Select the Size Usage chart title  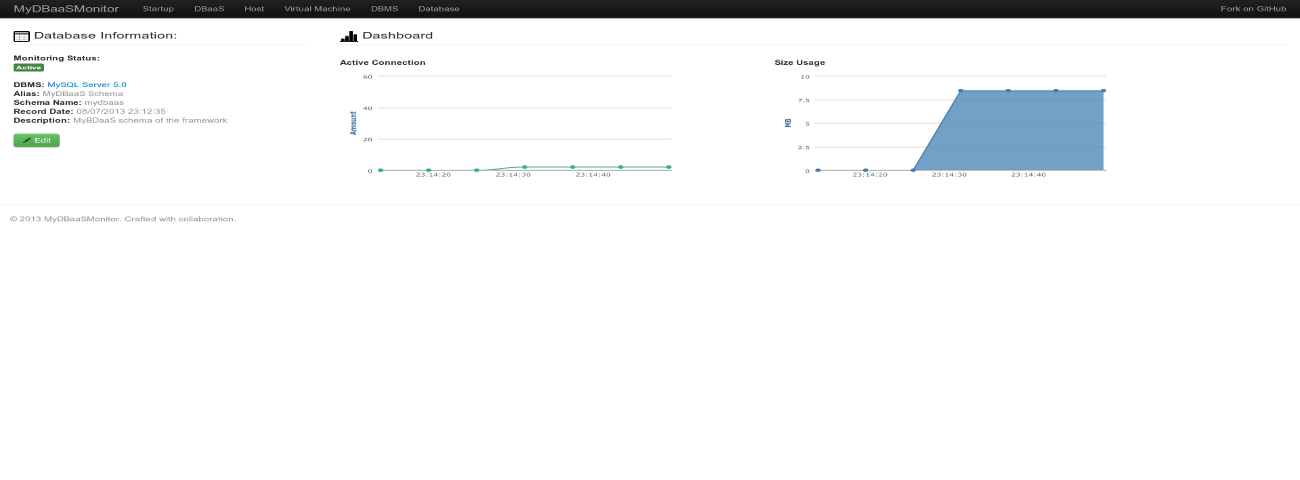point(800,62)
